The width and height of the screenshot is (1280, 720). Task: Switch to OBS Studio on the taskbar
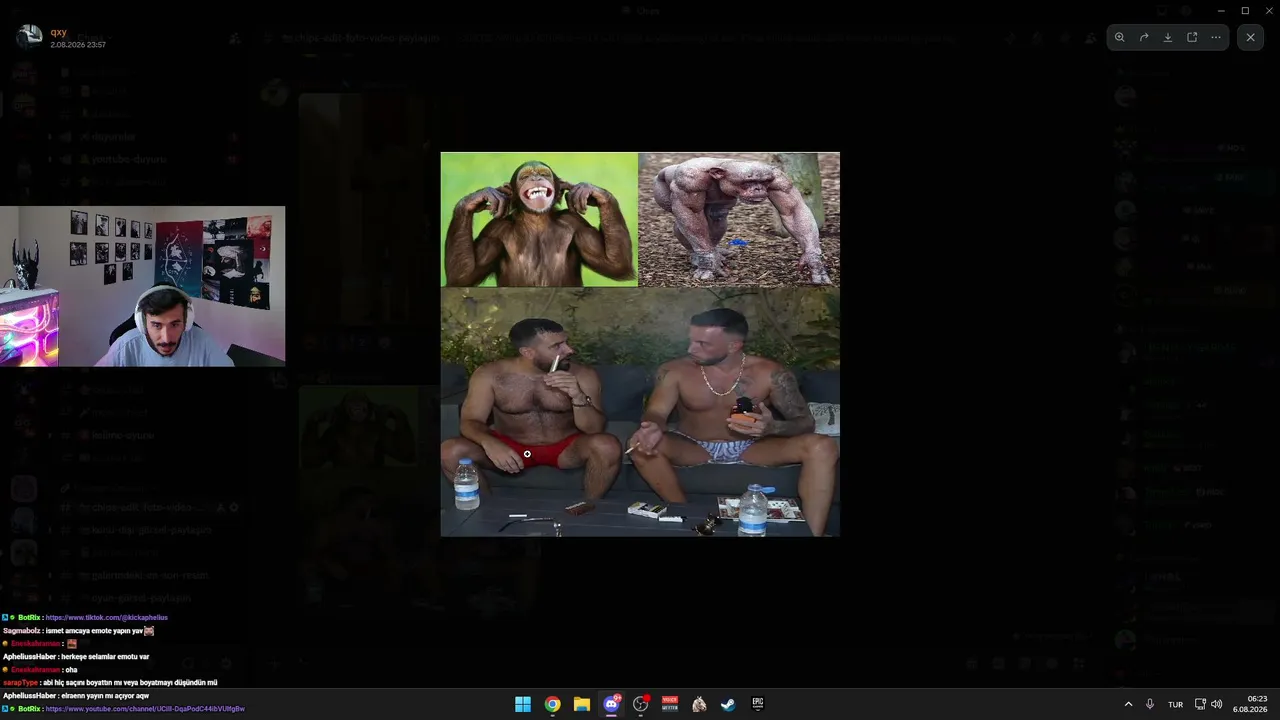(641, 704)
